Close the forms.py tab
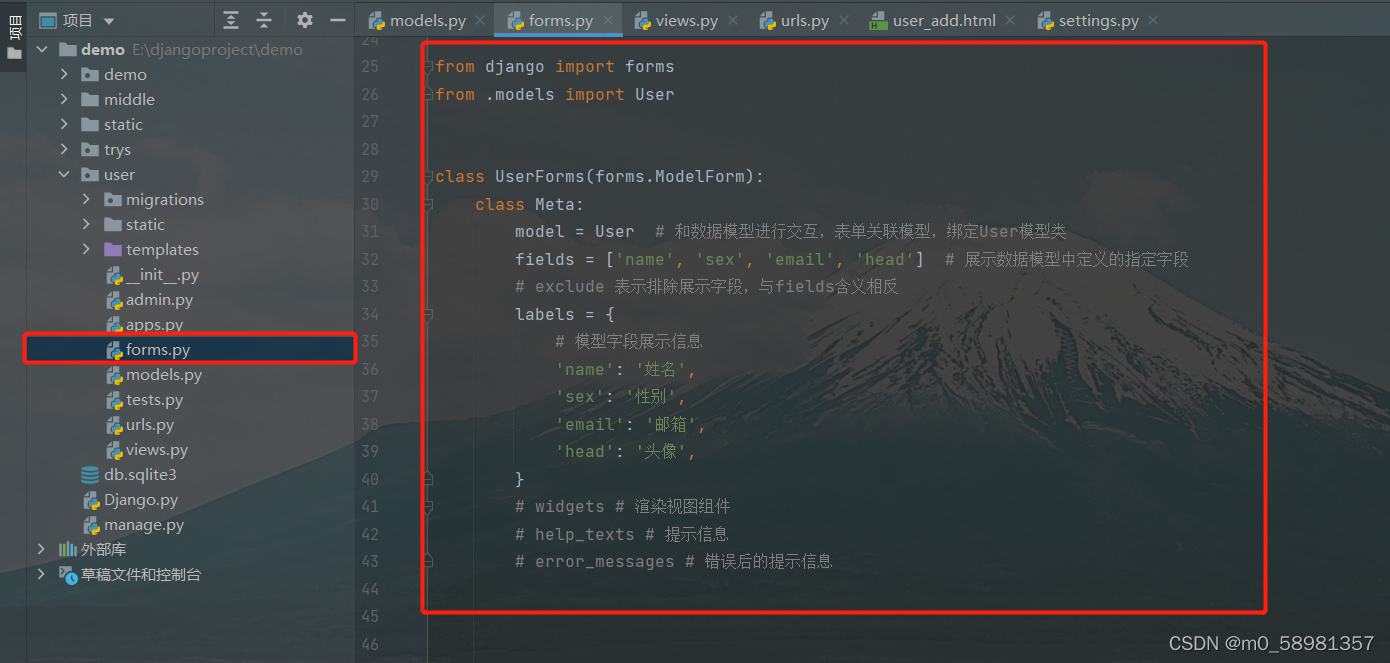 point(608,20)
